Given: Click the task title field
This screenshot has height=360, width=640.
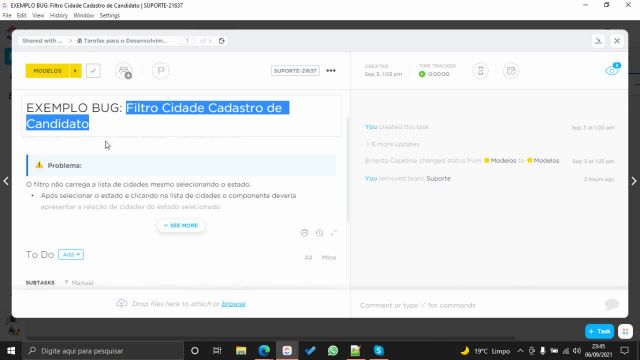Looking at the screenshot, I should 181,116.
